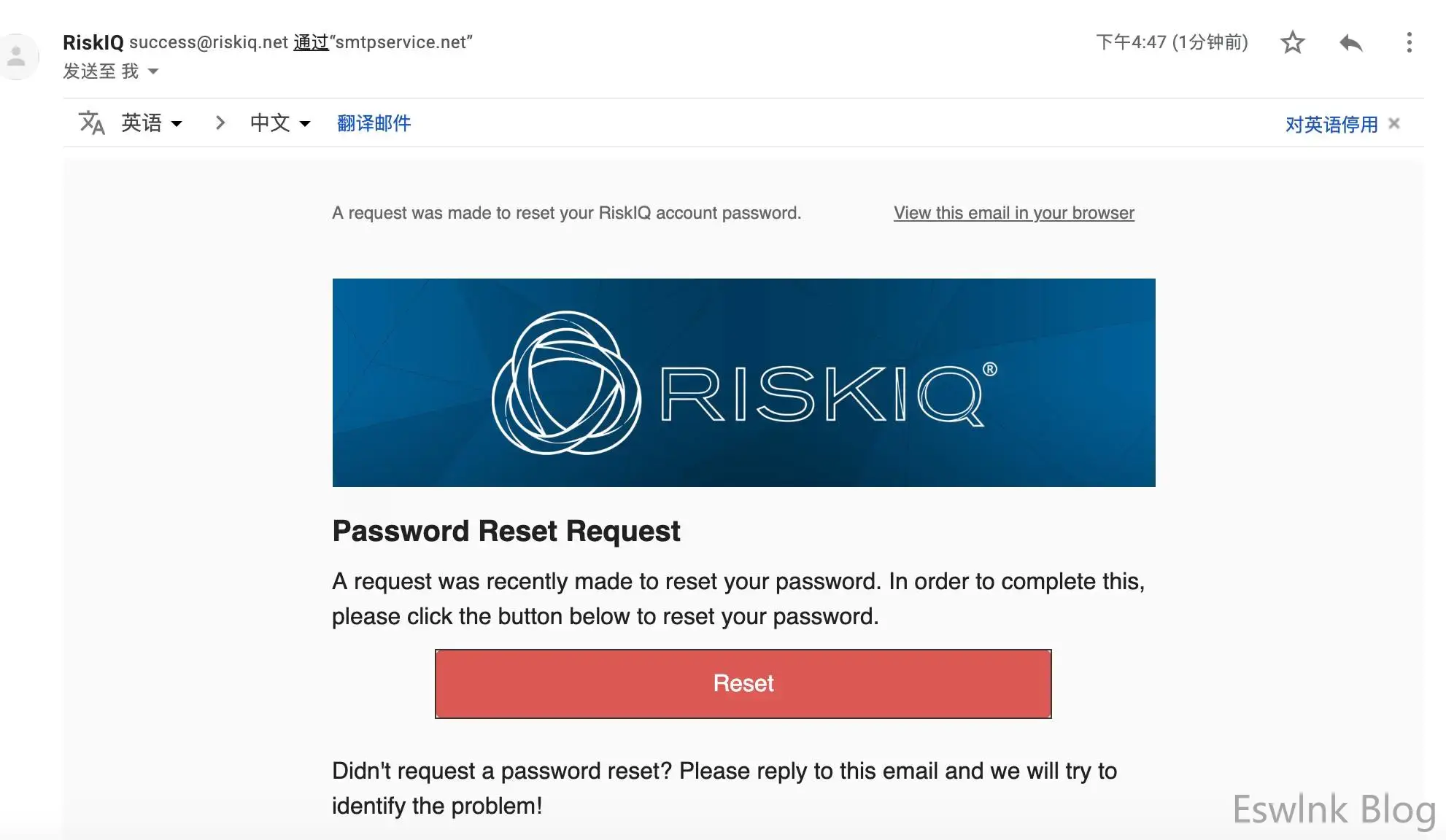Click the sender name RiskIQ
This screenshot has height=840, width=1446.
click(93, 42)
